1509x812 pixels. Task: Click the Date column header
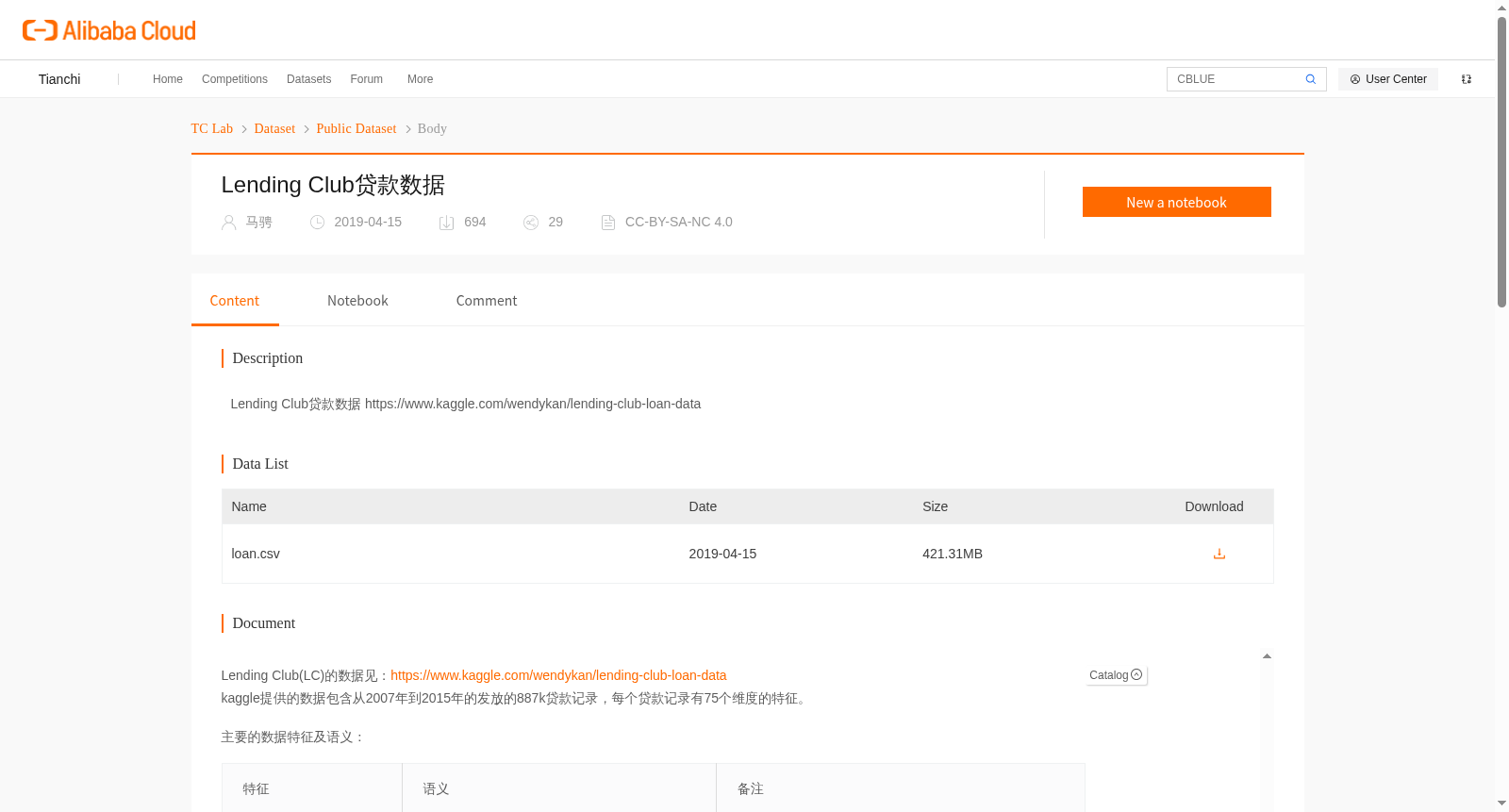point(703,506)
